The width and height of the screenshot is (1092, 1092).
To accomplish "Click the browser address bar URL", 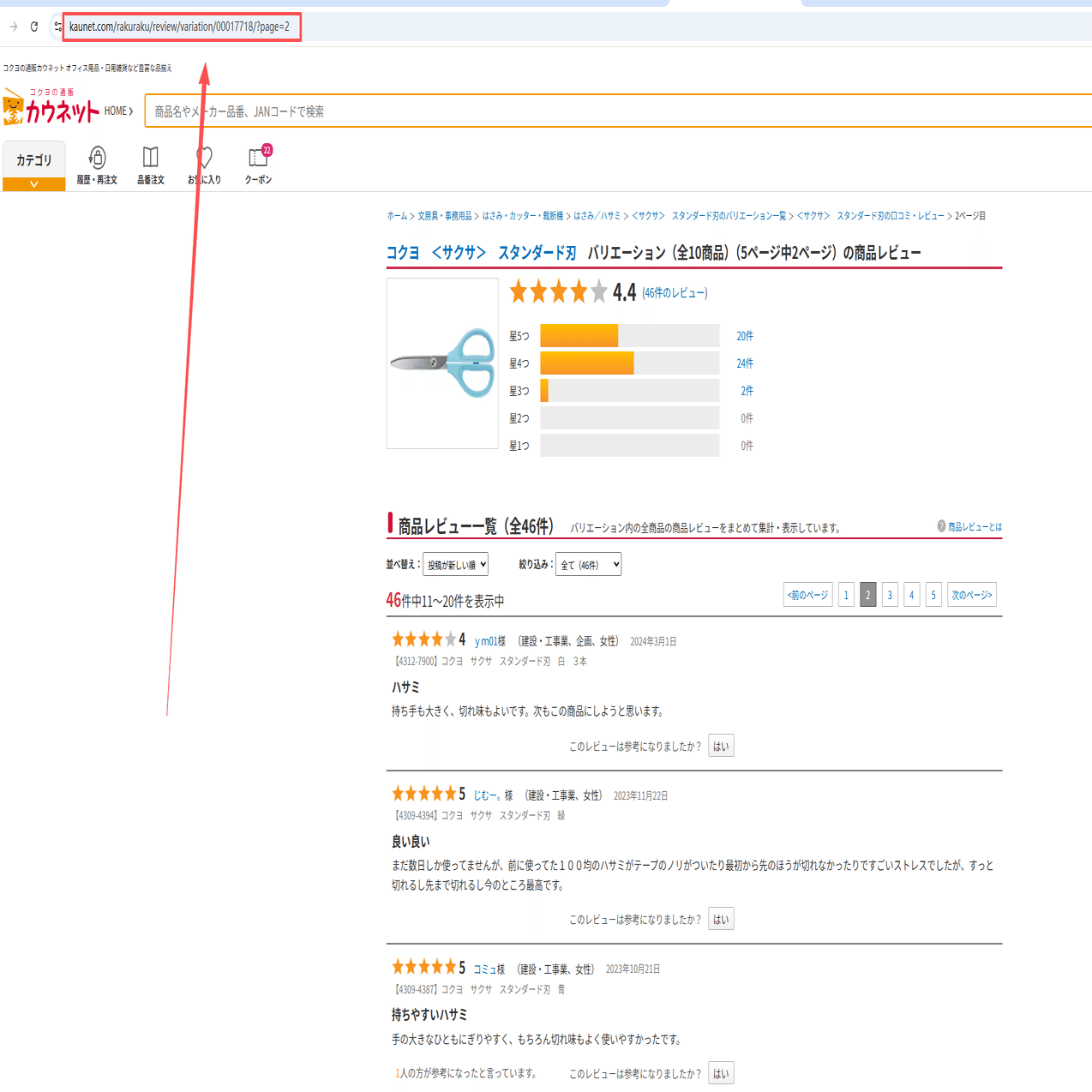I will (x=179, y=27).
